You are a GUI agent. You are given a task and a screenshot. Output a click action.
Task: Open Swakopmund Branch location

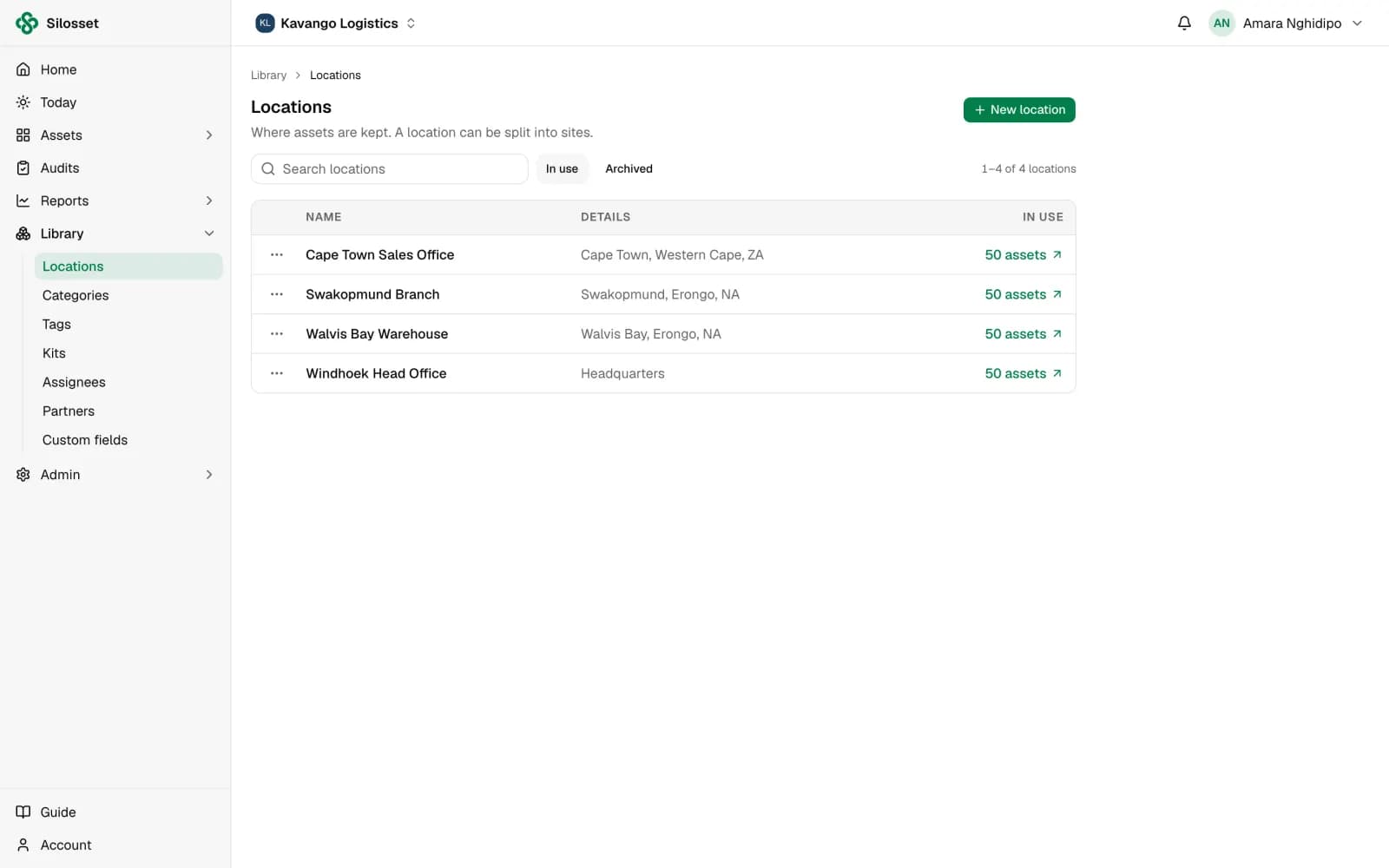pos(372,294)
